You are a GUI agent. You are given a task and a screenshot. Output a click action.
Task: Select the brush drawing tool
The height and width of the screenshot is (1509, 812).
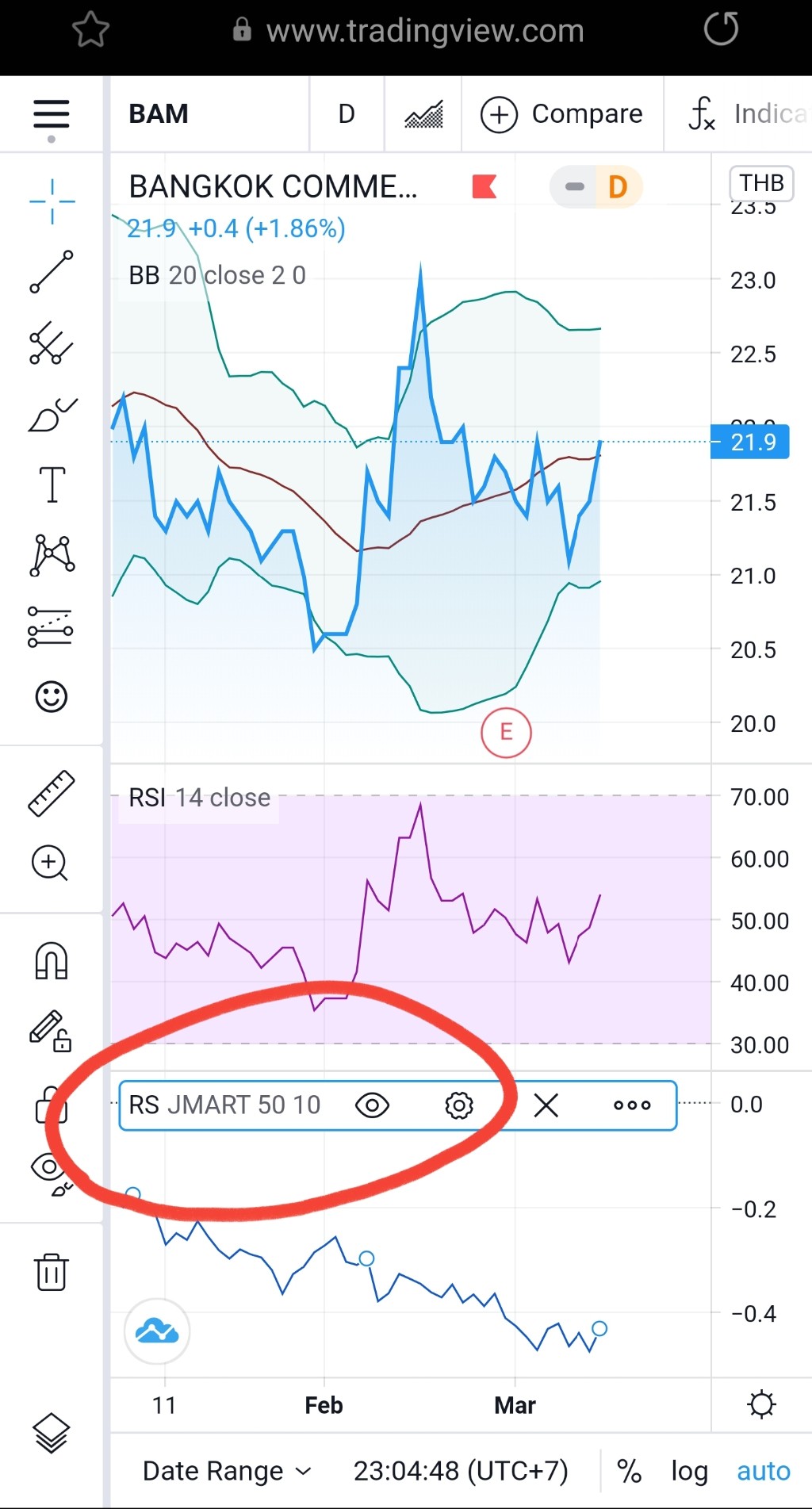click(52, 414)
